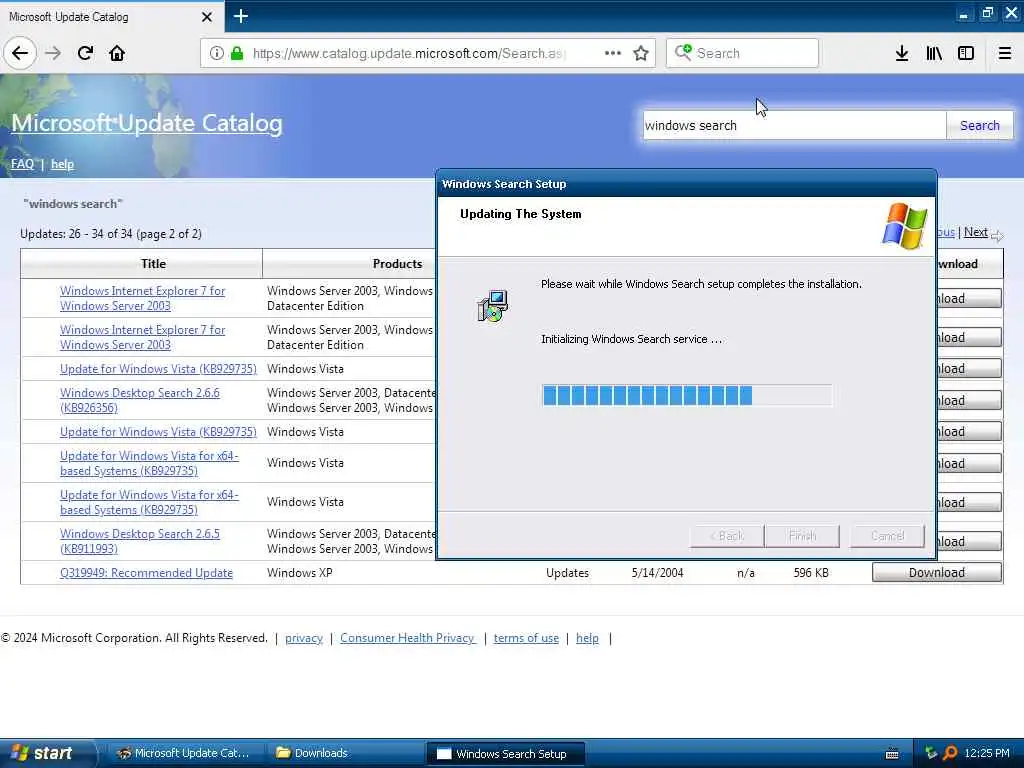Click the 'Updates: 26 - 34 of 34' count text
Screen dimensions: 1024x768
coord(111,234)
